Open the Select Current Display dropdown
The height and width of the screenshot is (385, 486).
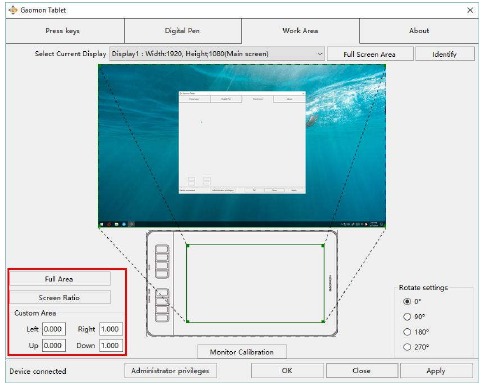[217, 54]
